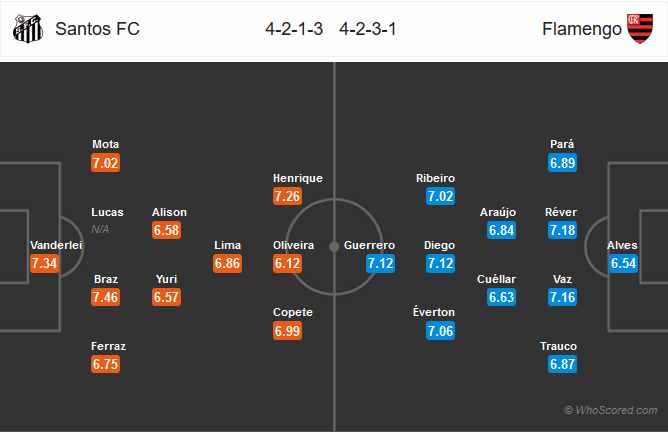Screen dimensions: 668x432
Task: Open the Santos FC team name link
Action: pyautogui.click(x=97, y=29)
